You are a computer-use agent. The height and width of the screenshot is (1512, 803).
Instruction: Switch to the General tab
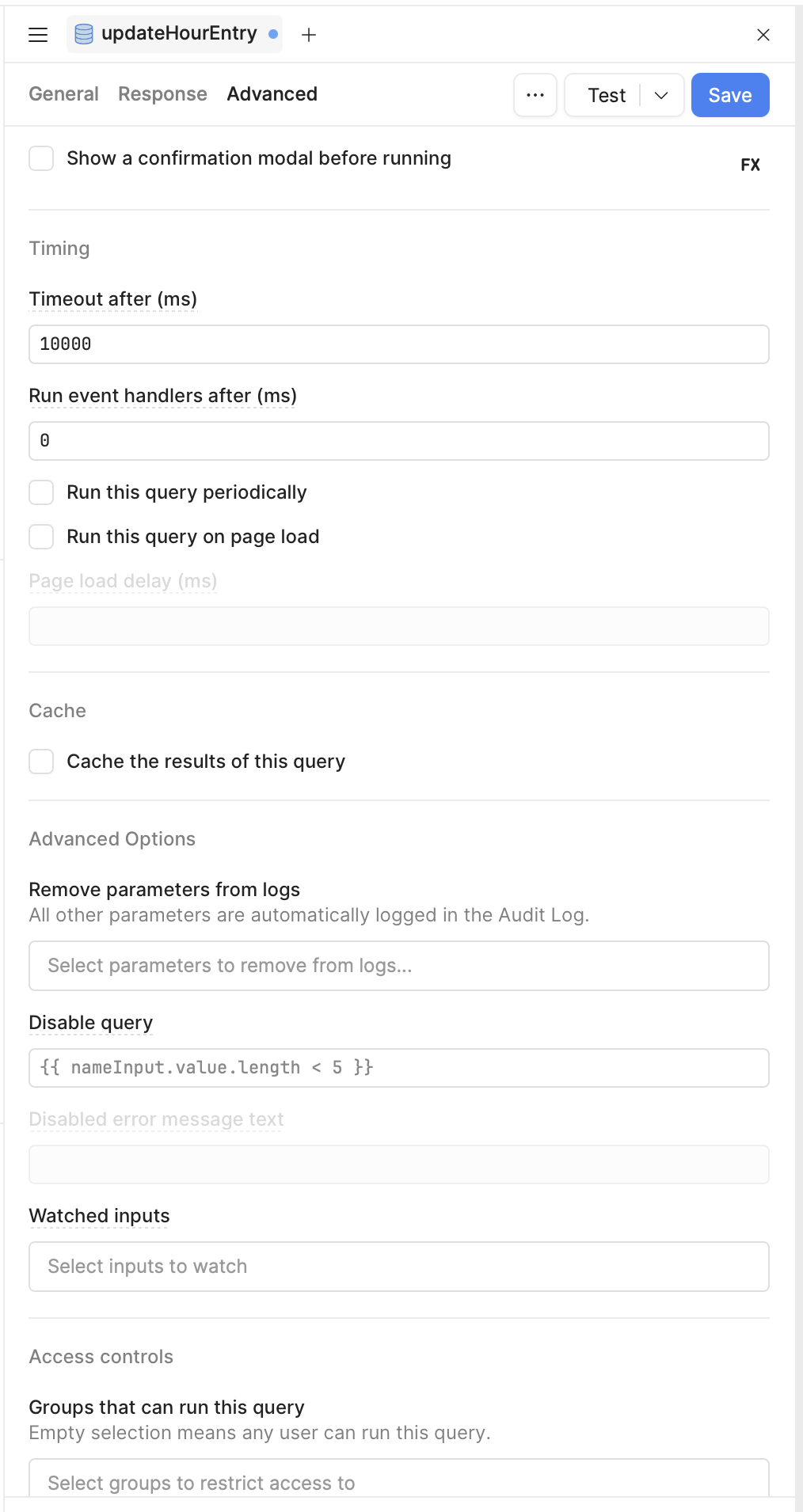pyautogui.click(x=64, y=94)
